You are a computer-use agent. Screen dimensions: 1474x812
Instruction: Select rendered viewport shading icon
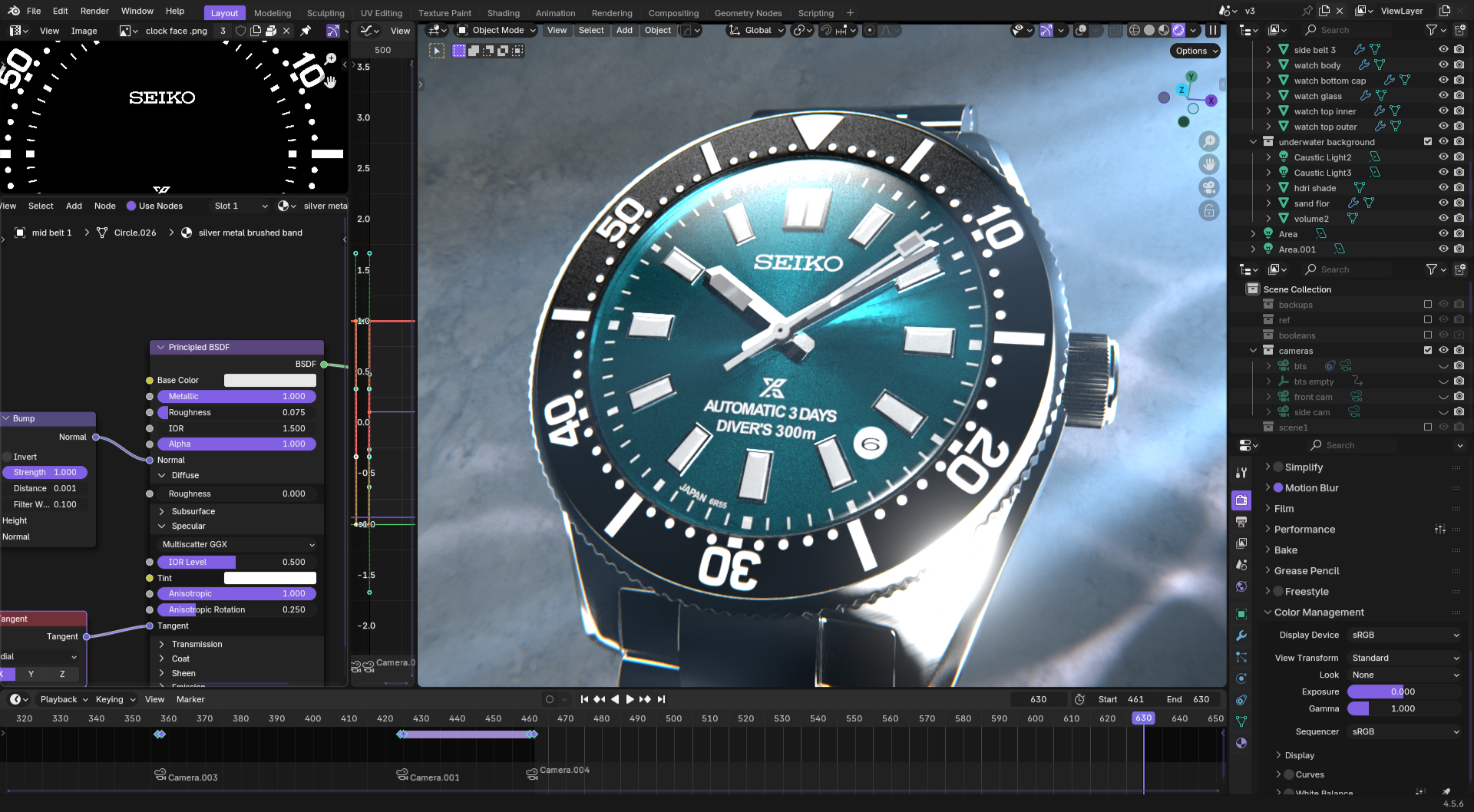(x=1178, y=31)
